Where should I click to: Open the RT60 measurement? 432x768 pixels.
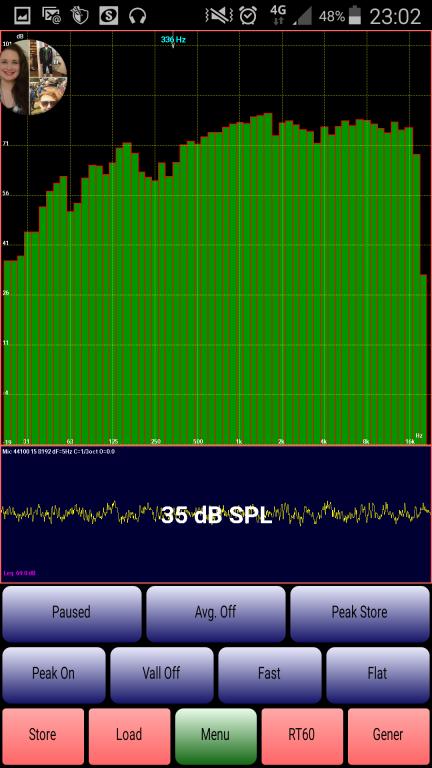point(302,736)
